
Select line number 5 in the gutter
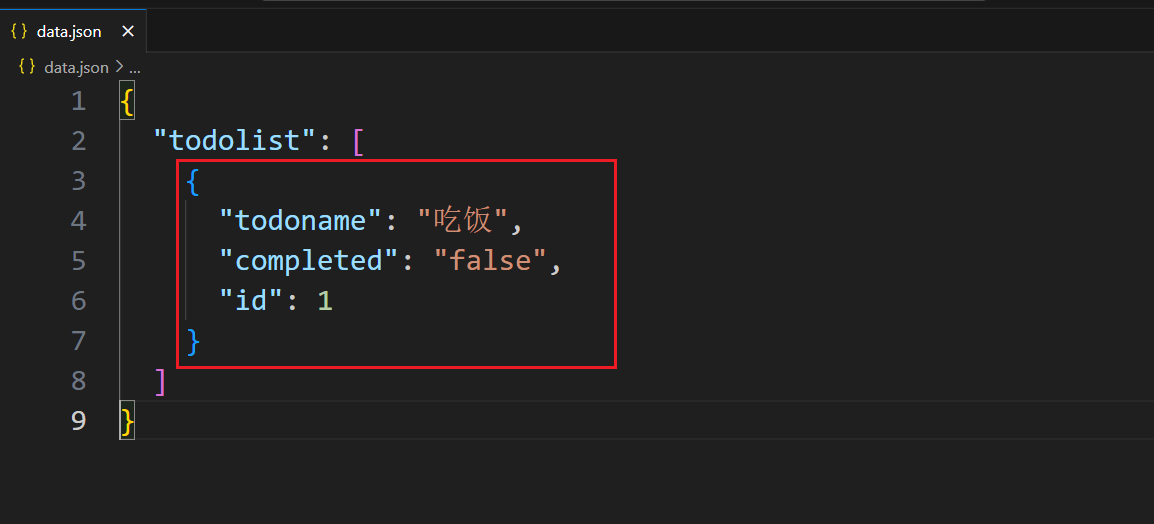79,261
